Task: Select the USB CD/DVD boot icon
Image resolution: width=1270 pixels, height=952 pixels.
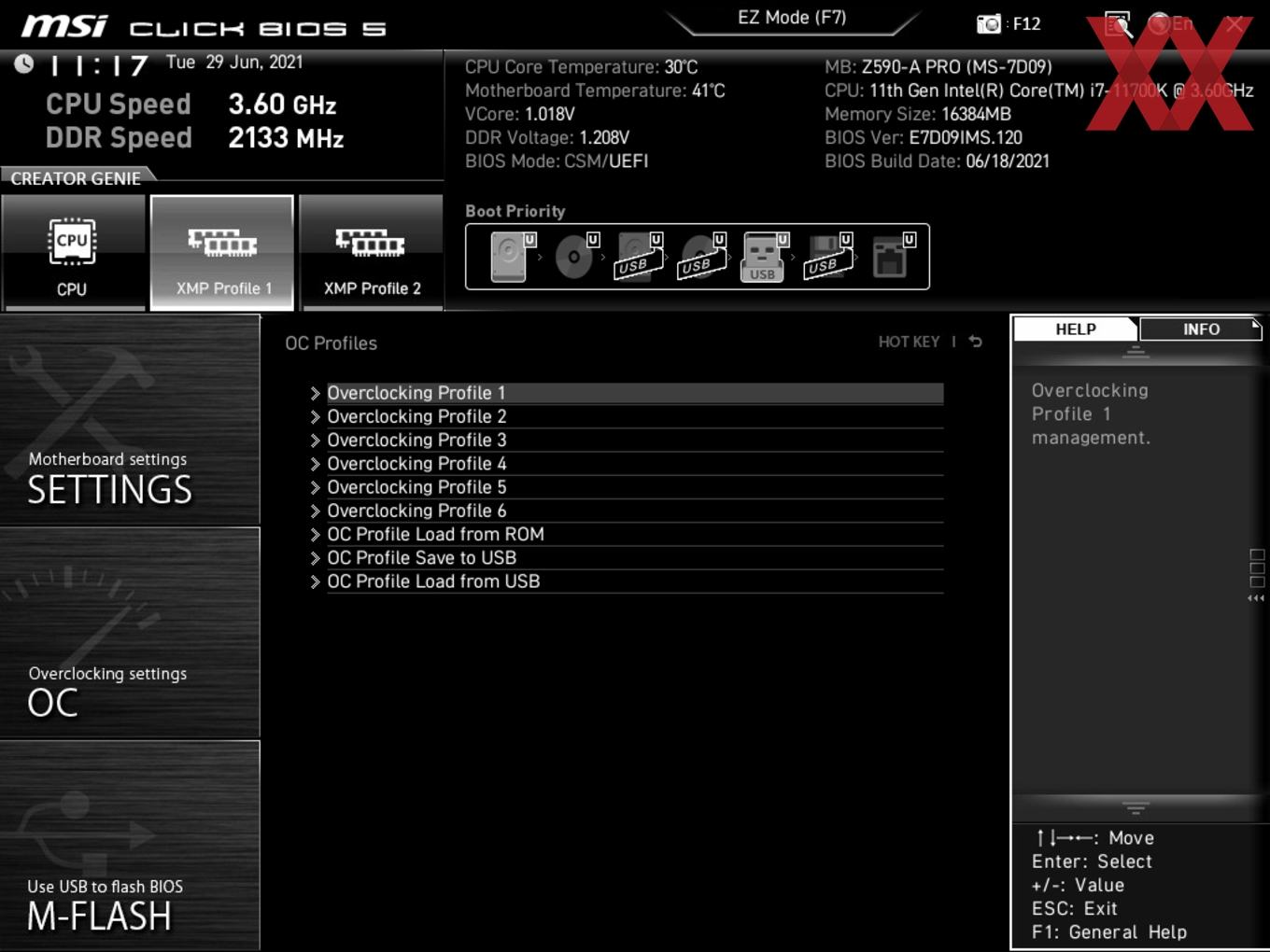Action: 701,257
